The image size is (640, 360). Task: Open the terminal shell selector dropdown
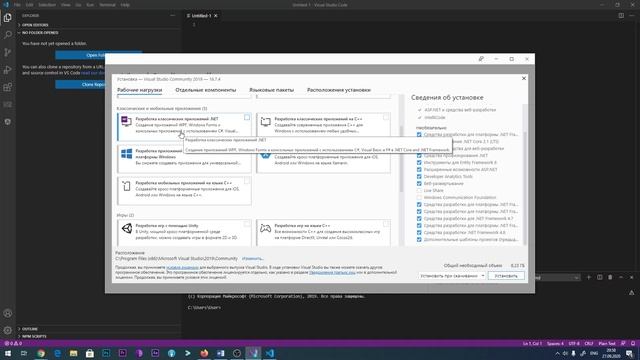pos(558,277)
